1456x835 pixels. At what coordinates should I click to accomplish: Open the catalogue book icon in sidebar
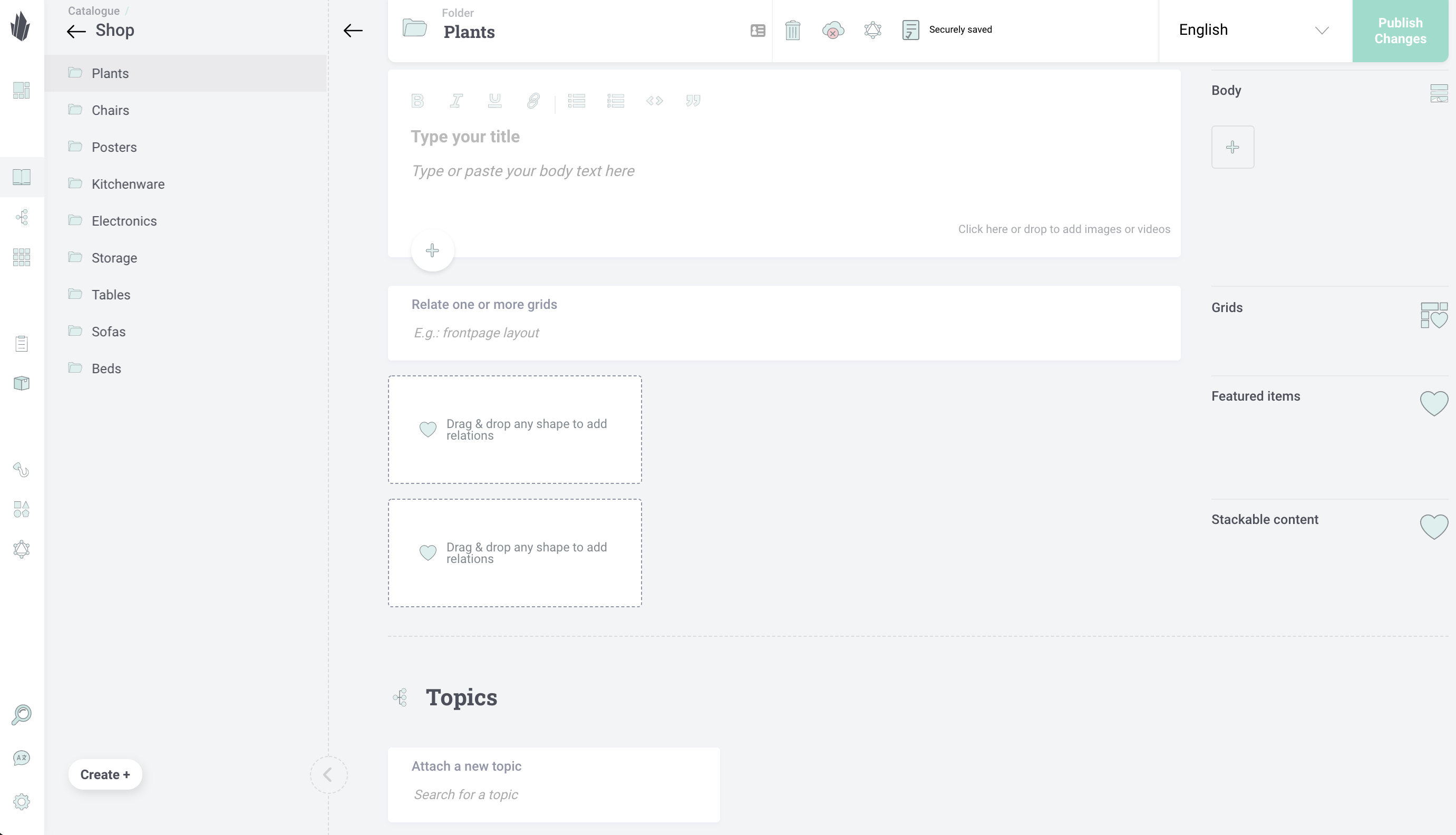[22, 177]
